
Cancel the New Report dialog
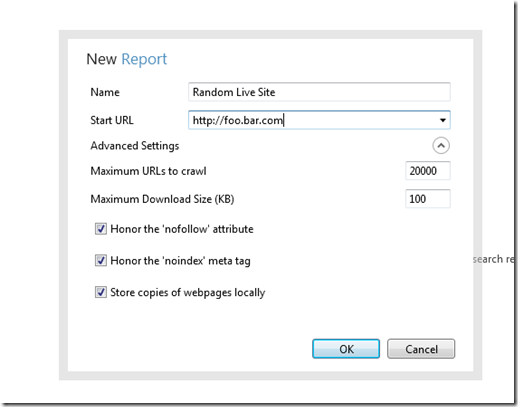pyautogui.click(x=421, y=349)
